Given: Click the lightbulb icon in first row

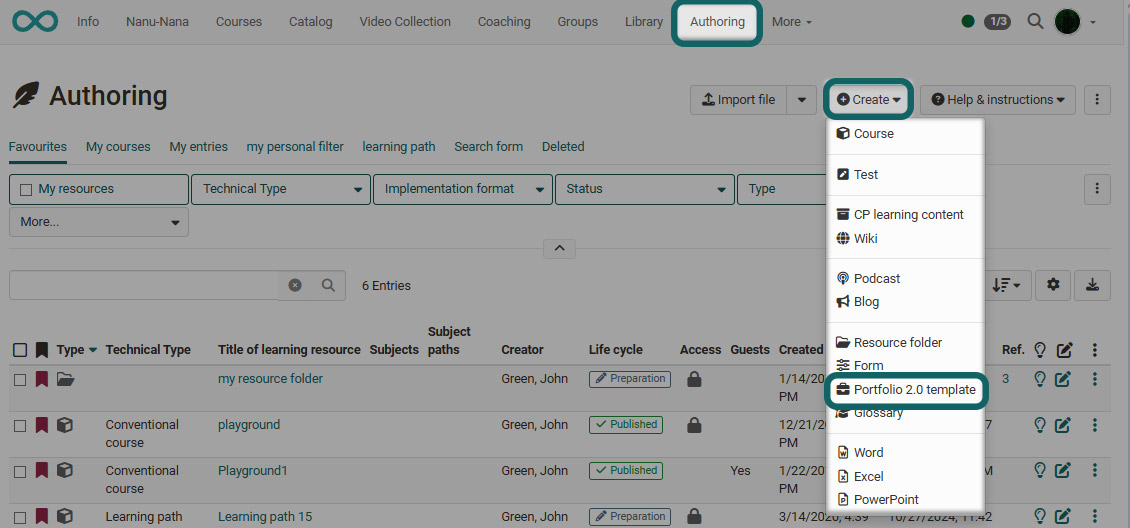Looking at the screenshot, I should point(1040,379).
